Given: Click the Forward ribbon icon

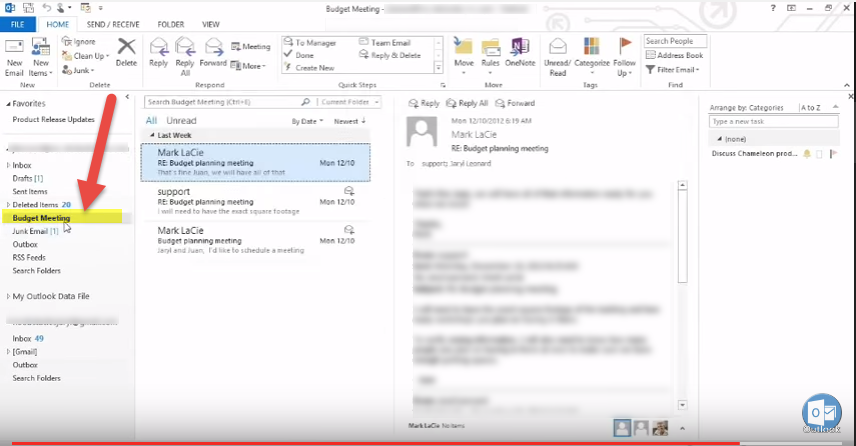Looking at the screenshot, I should (212, 50).
